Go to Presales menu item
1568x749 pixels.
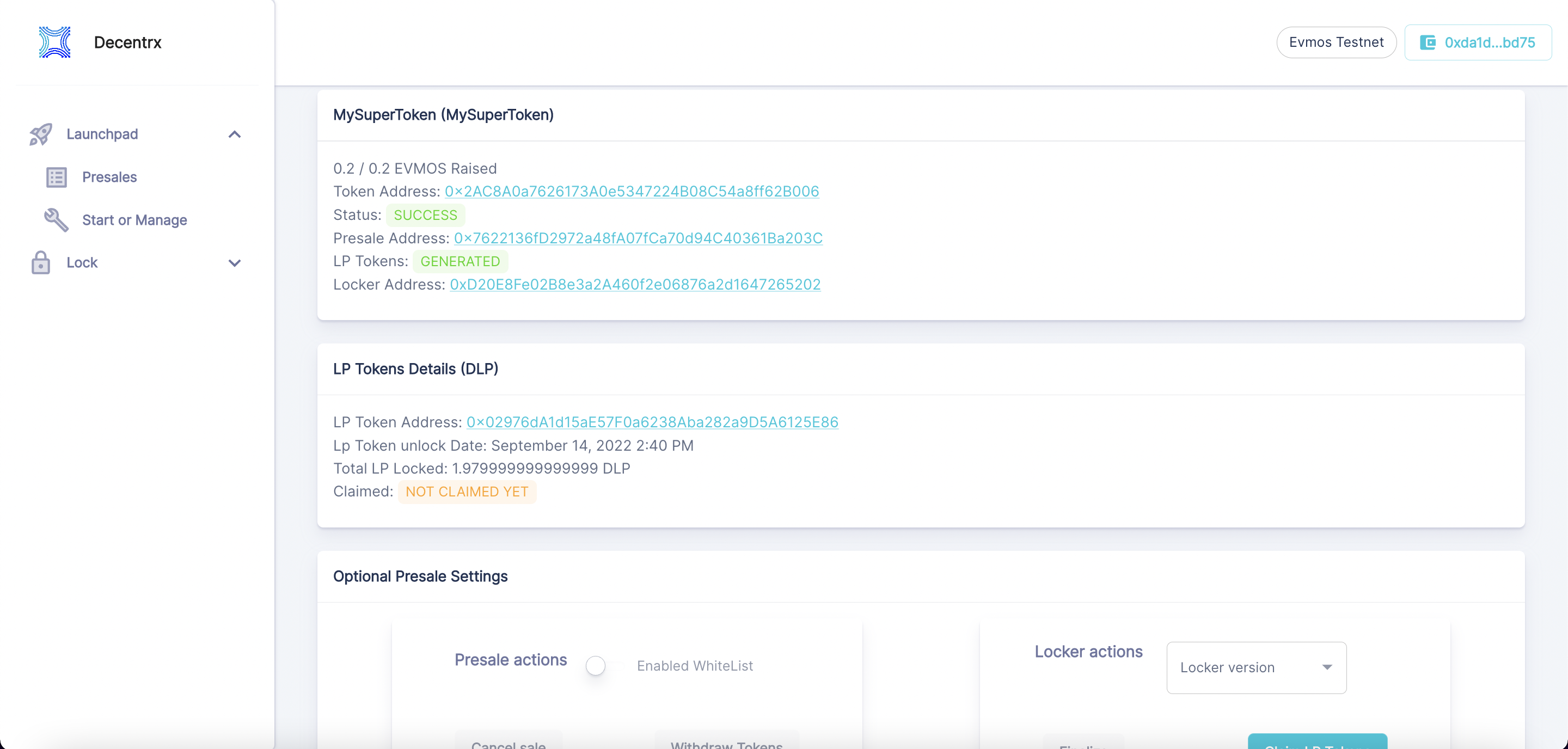[x=109, y=177]
